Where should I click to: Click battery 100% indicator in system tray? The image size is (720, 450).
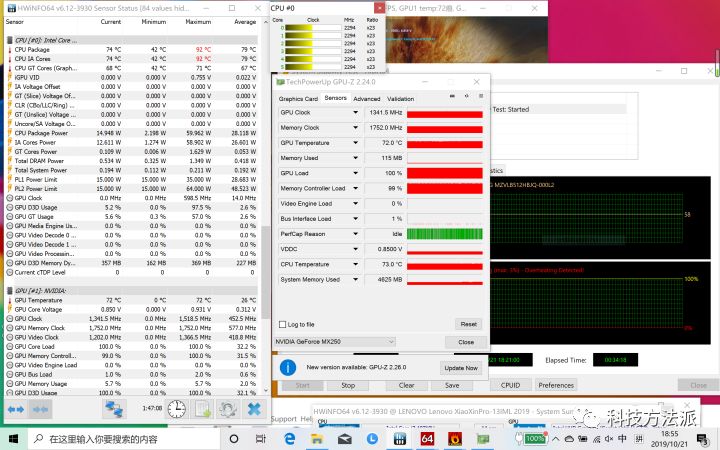click(534, 439)
